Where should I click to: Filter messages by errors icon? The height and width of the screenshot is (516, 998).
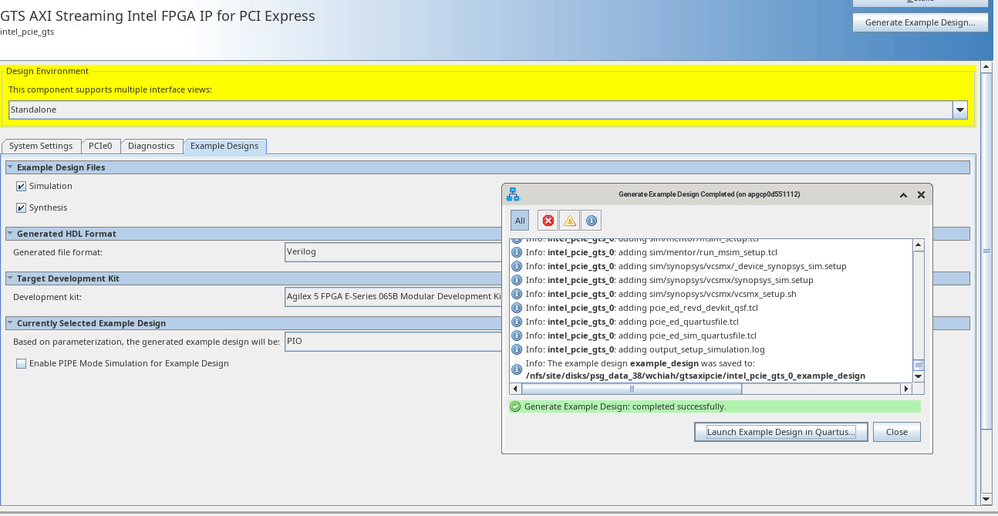(548, 221)
